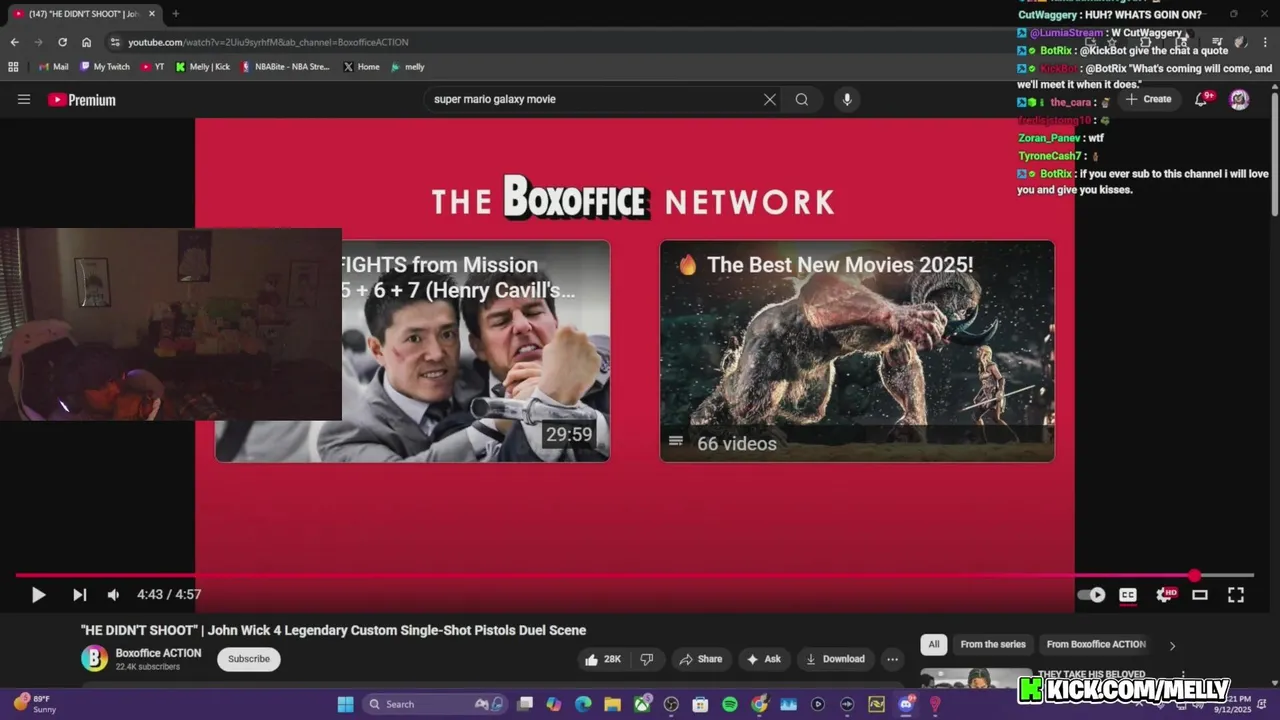Open Mail bookmark

(x=53, y=67)
